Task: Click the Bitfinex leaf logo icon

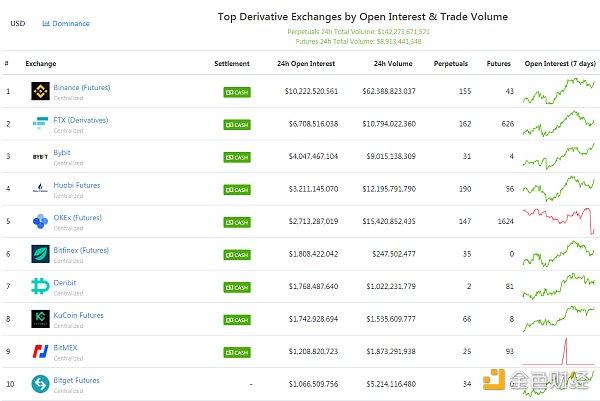Action: tap(40, 254)
